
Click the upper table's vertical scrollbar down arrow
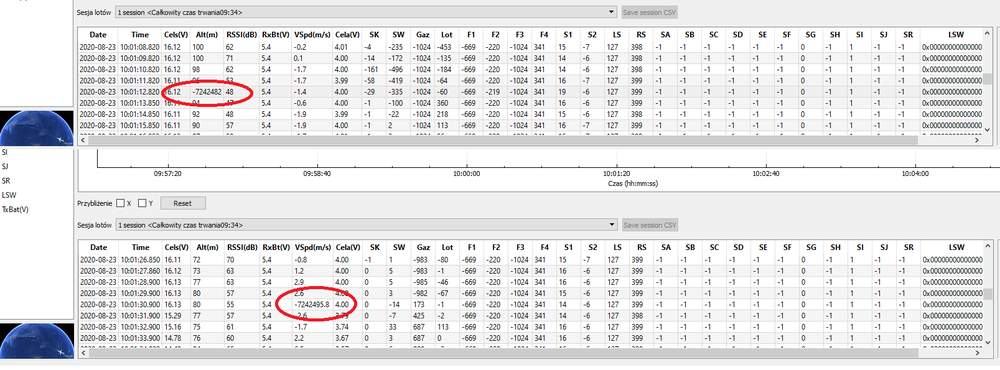pyautogui.click(x=988, y=130)
